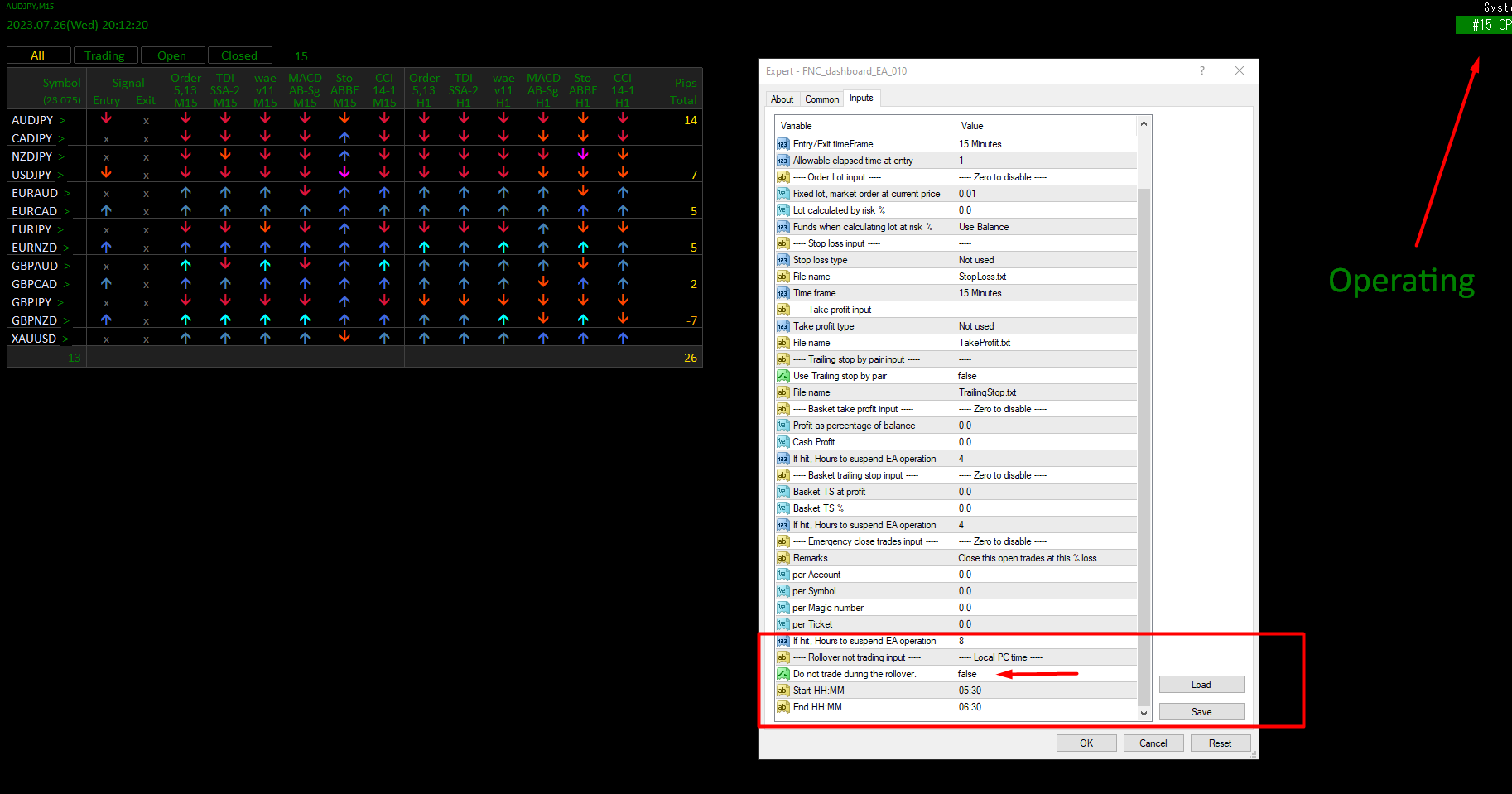Show Trading pairs in the dashboard
Image resolution: width=1512 pixels, height=794 pixels.
[105, 55]
